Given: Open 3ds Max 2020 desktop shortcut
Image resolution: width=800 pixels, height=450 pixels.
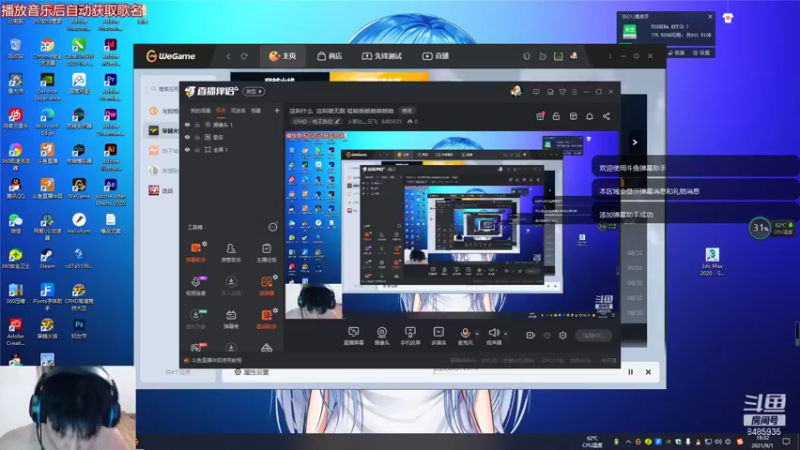Looking at the screenshot, I should 712,261.
